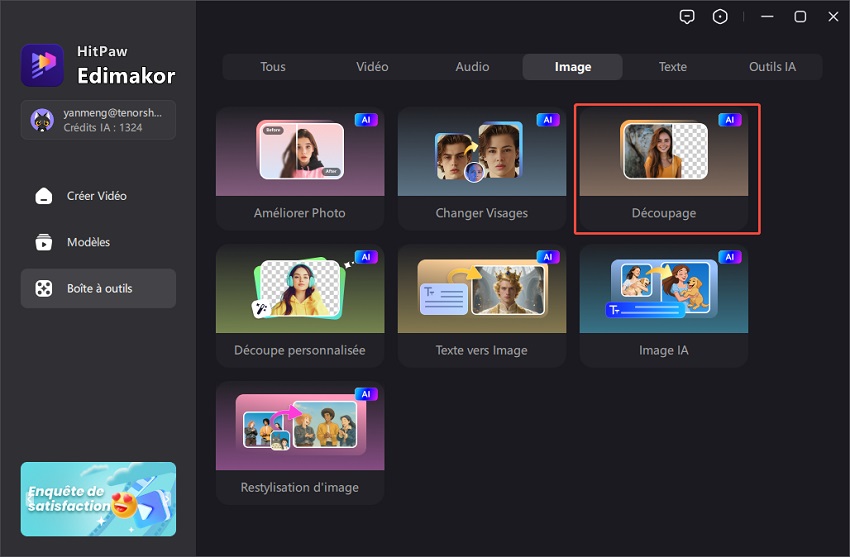Click the AI badge on Découpage card
Viewport: 850px width, 557px height.
pyautogui.click(x=730, y=120)
